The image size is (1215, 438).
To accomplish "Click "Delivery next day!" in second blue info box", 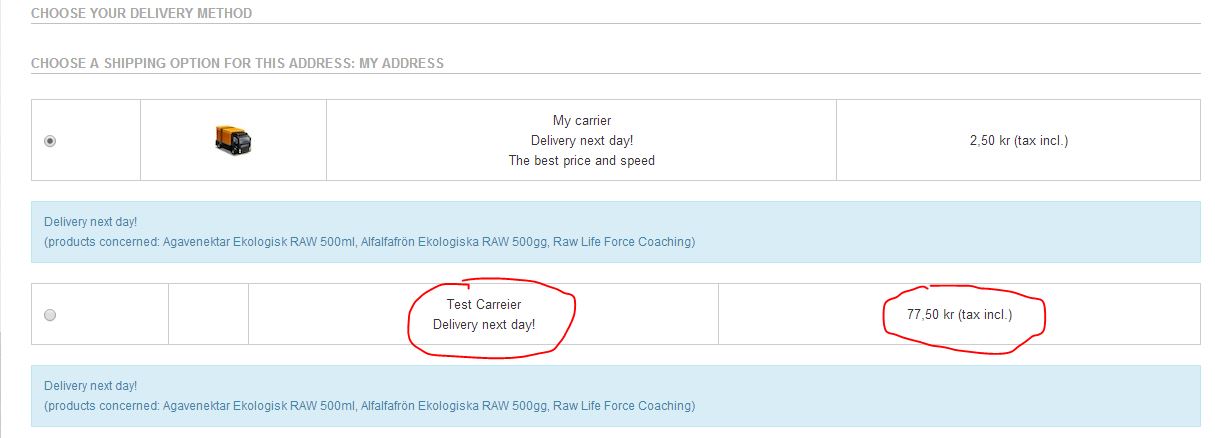I will (x=91, y=386).
